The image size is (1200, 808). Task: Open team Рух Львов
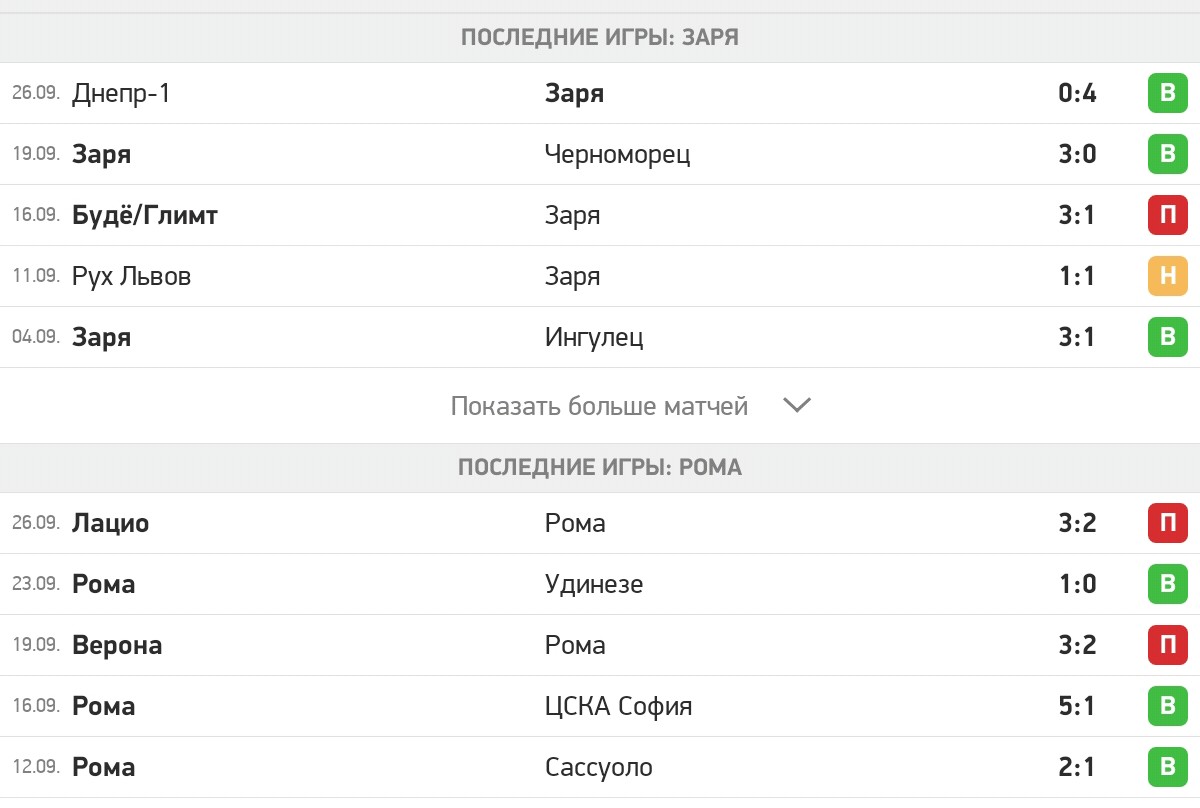click(x=131, y=277)
